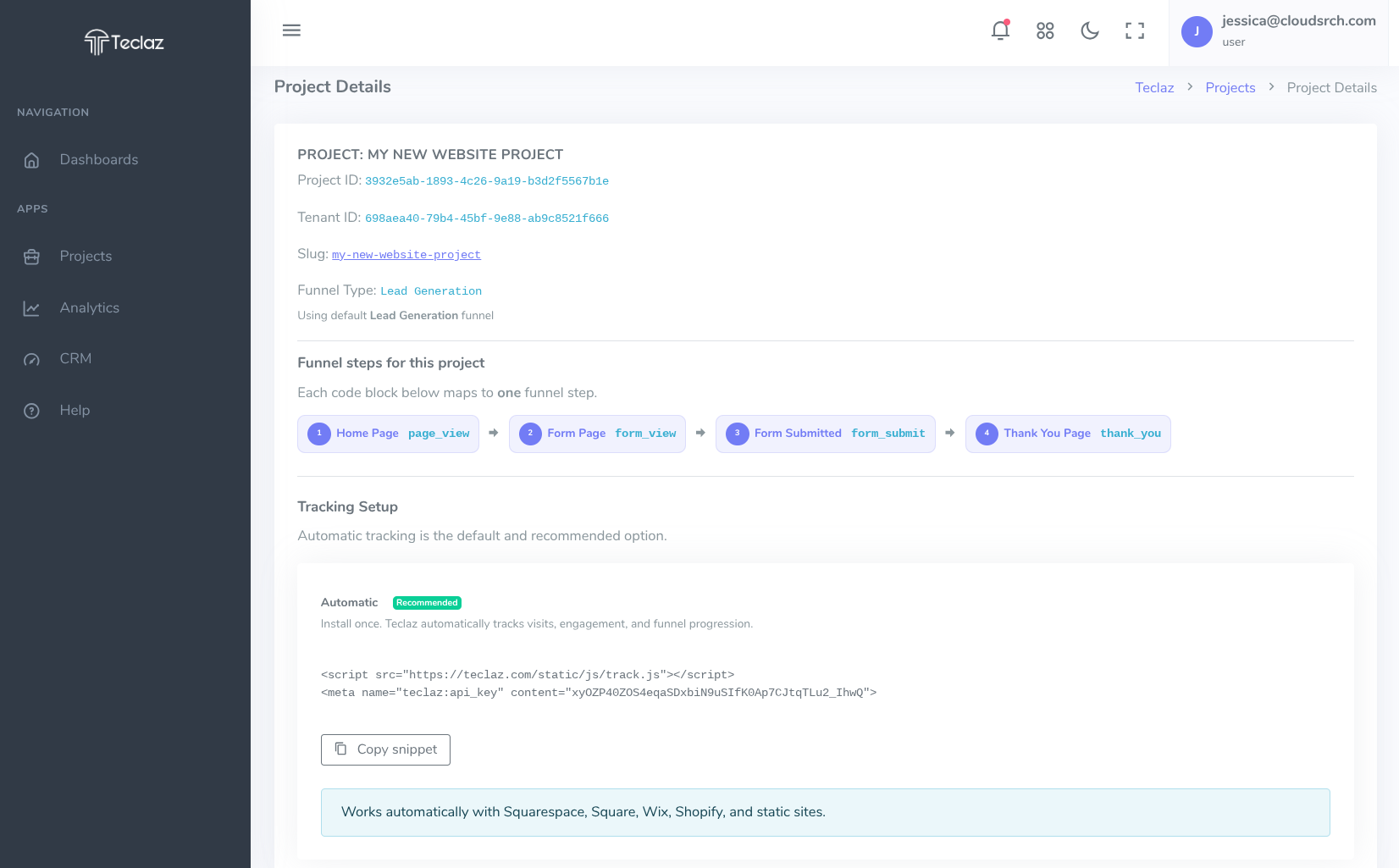Open the user profile menu via avatar
The width and height of the screenshot is (1399, 868).
[1197, 32]
